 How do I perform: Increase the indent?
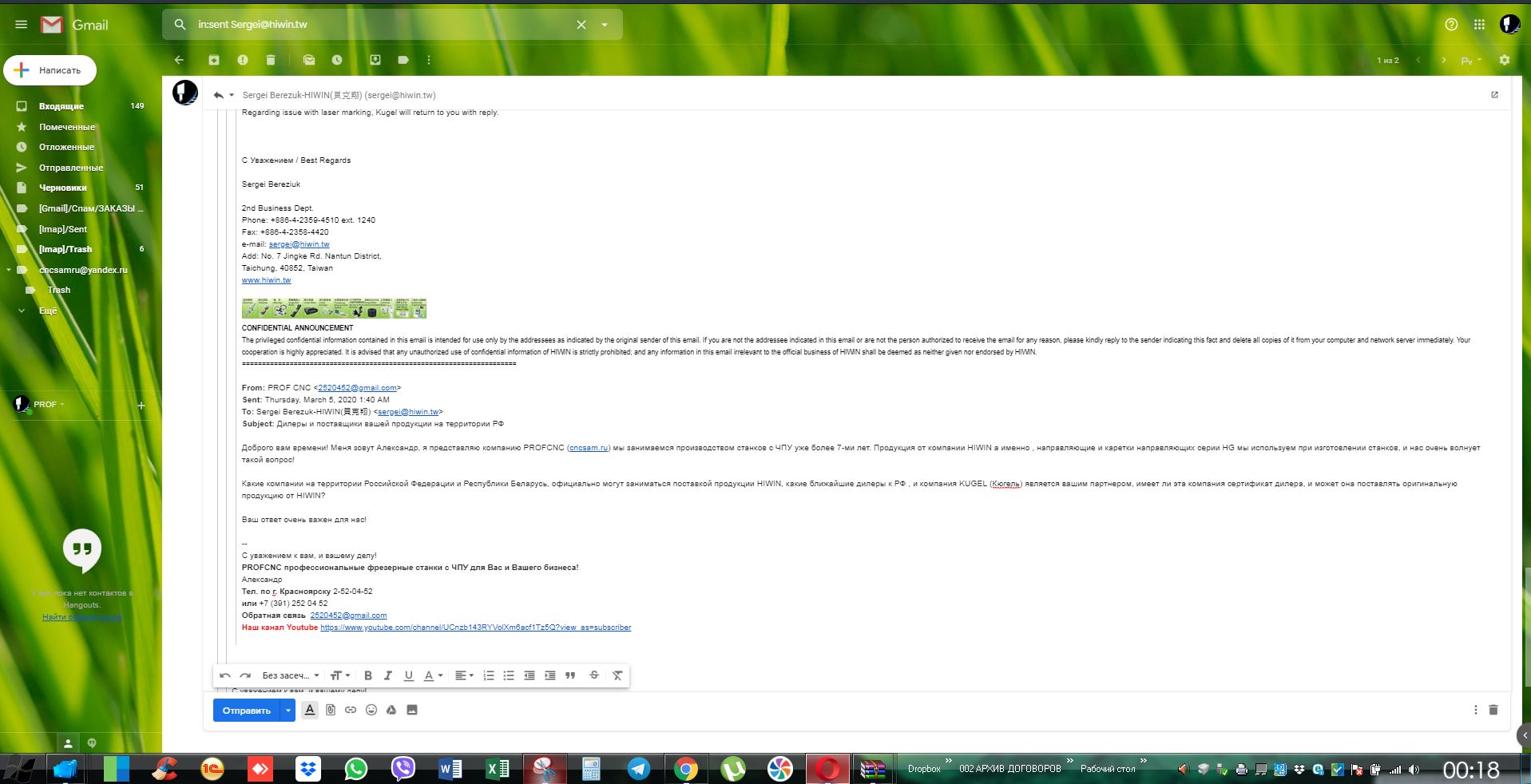[550, 675]
